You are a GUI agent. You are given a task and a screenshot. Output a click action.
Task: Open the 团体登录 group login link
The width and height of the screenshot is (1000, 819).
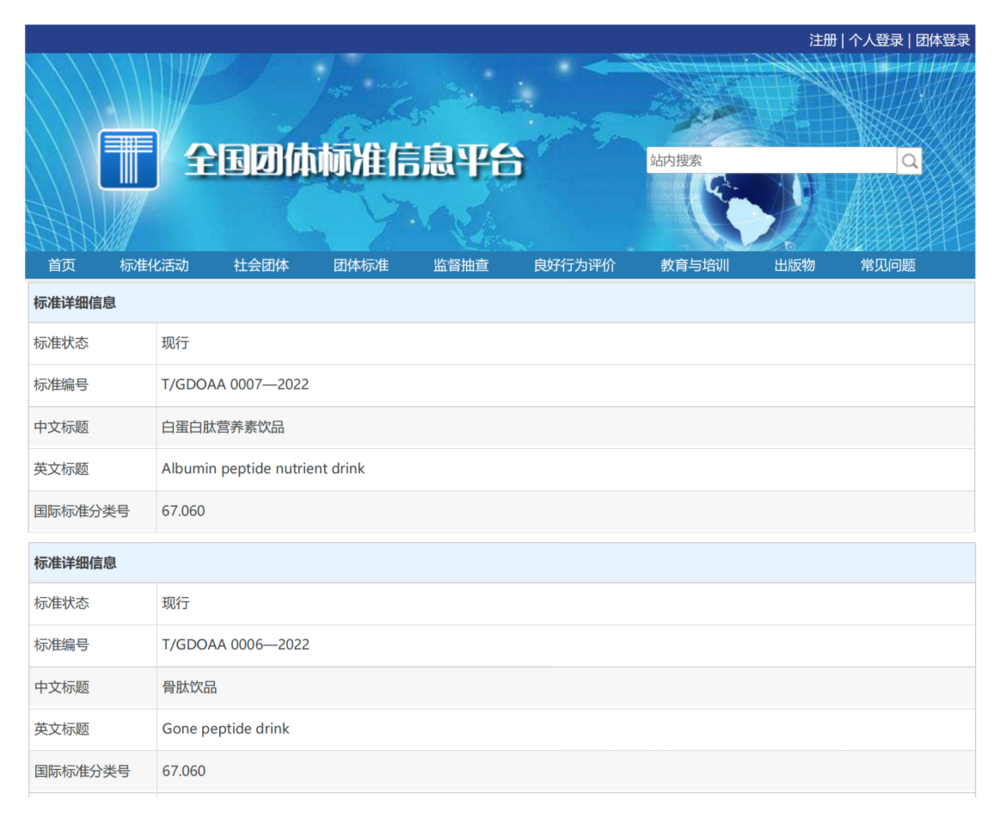click(x=943, y=40)
